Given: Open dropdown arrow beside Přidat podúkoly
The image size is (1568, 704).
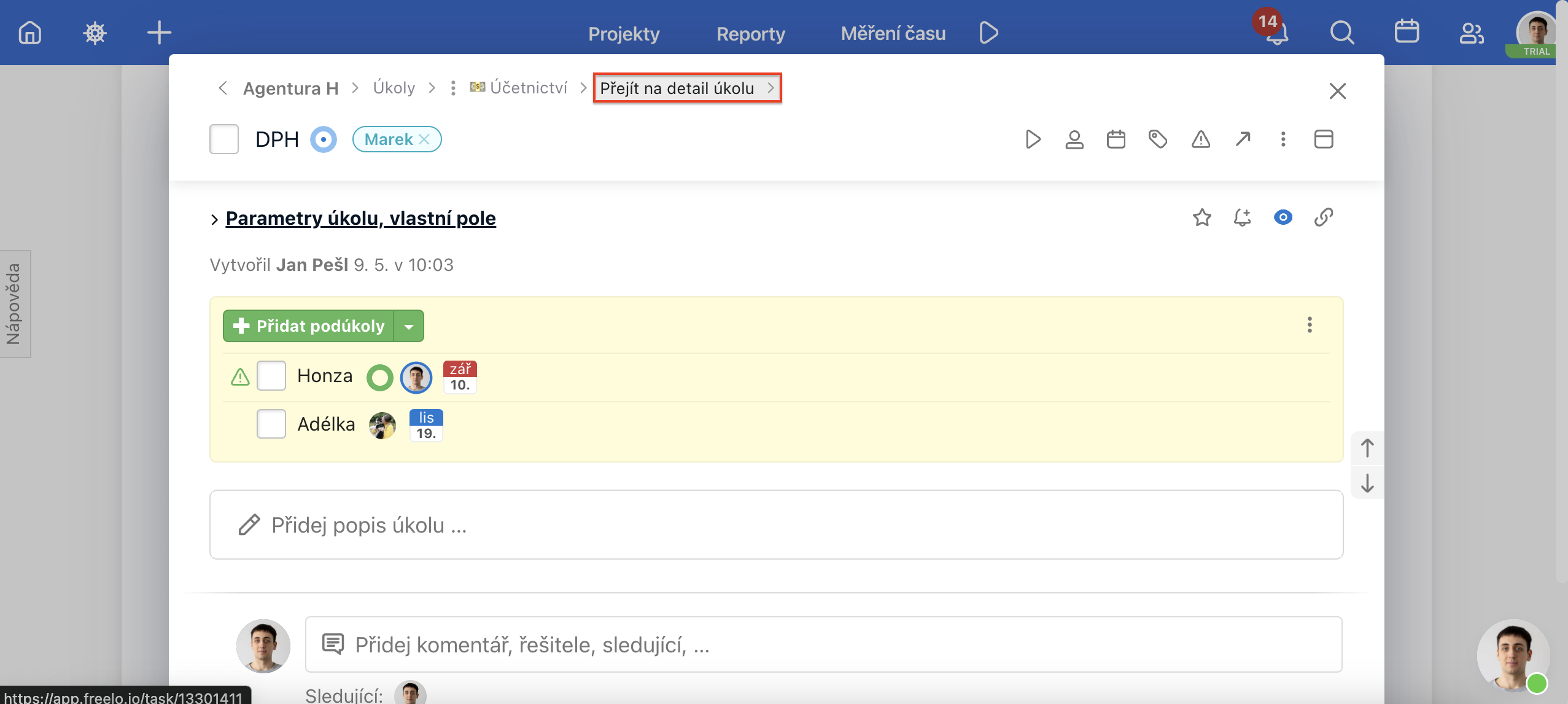Looking at the screenshot, I should click(409, 326).
